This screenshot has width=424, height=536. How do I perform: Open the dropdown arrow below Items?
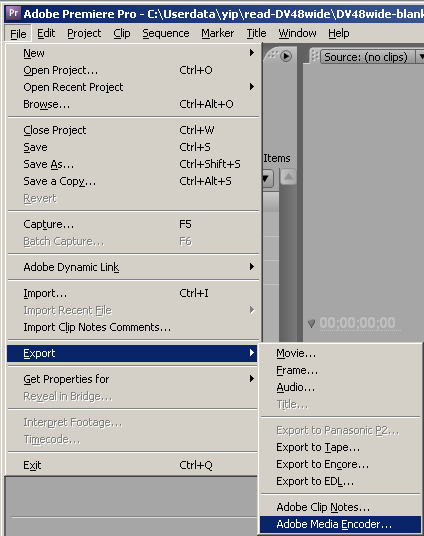tap(267, 178)
